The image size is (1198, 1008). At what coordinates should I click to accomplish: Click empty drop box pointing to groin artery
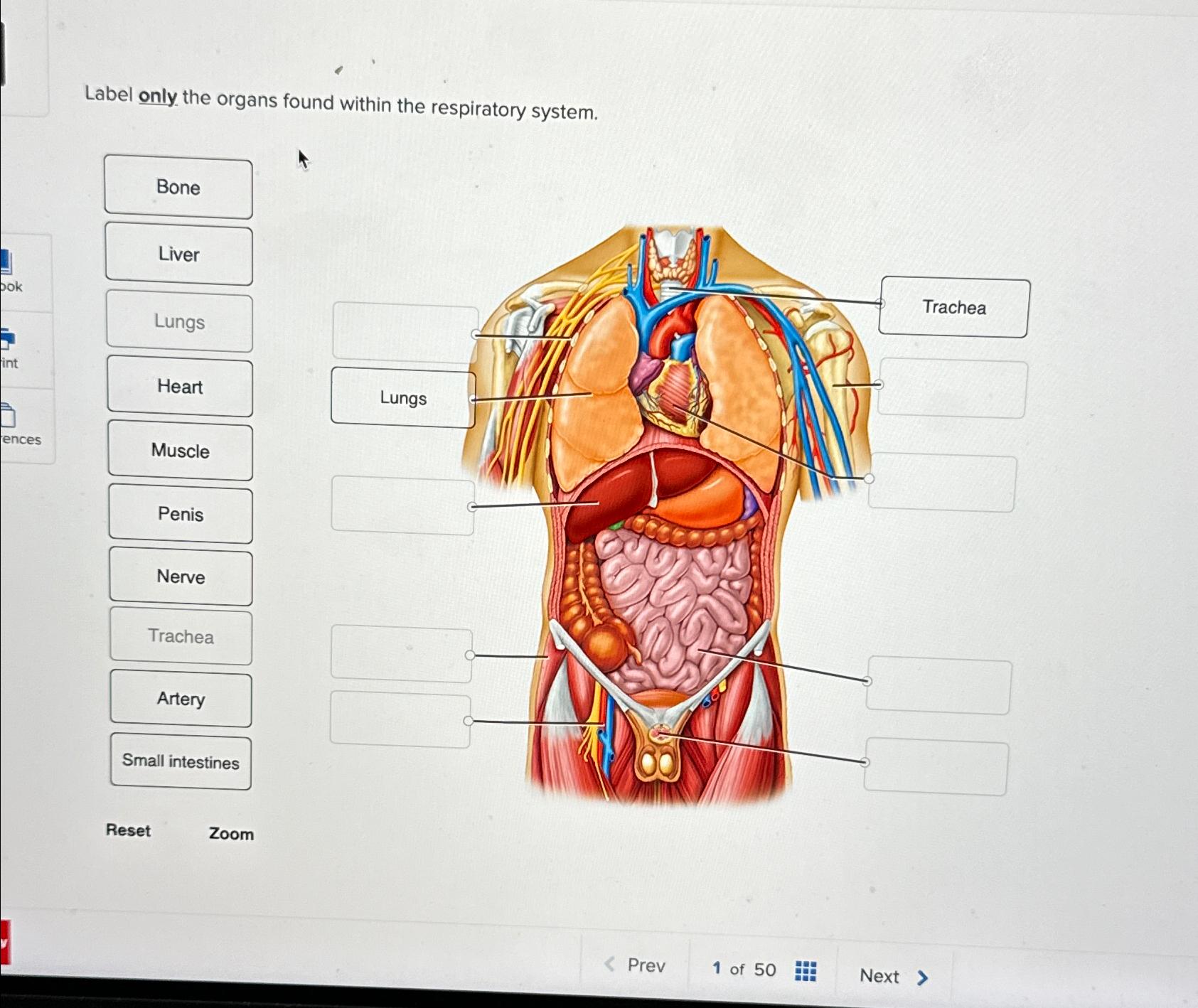coord(400,719)
